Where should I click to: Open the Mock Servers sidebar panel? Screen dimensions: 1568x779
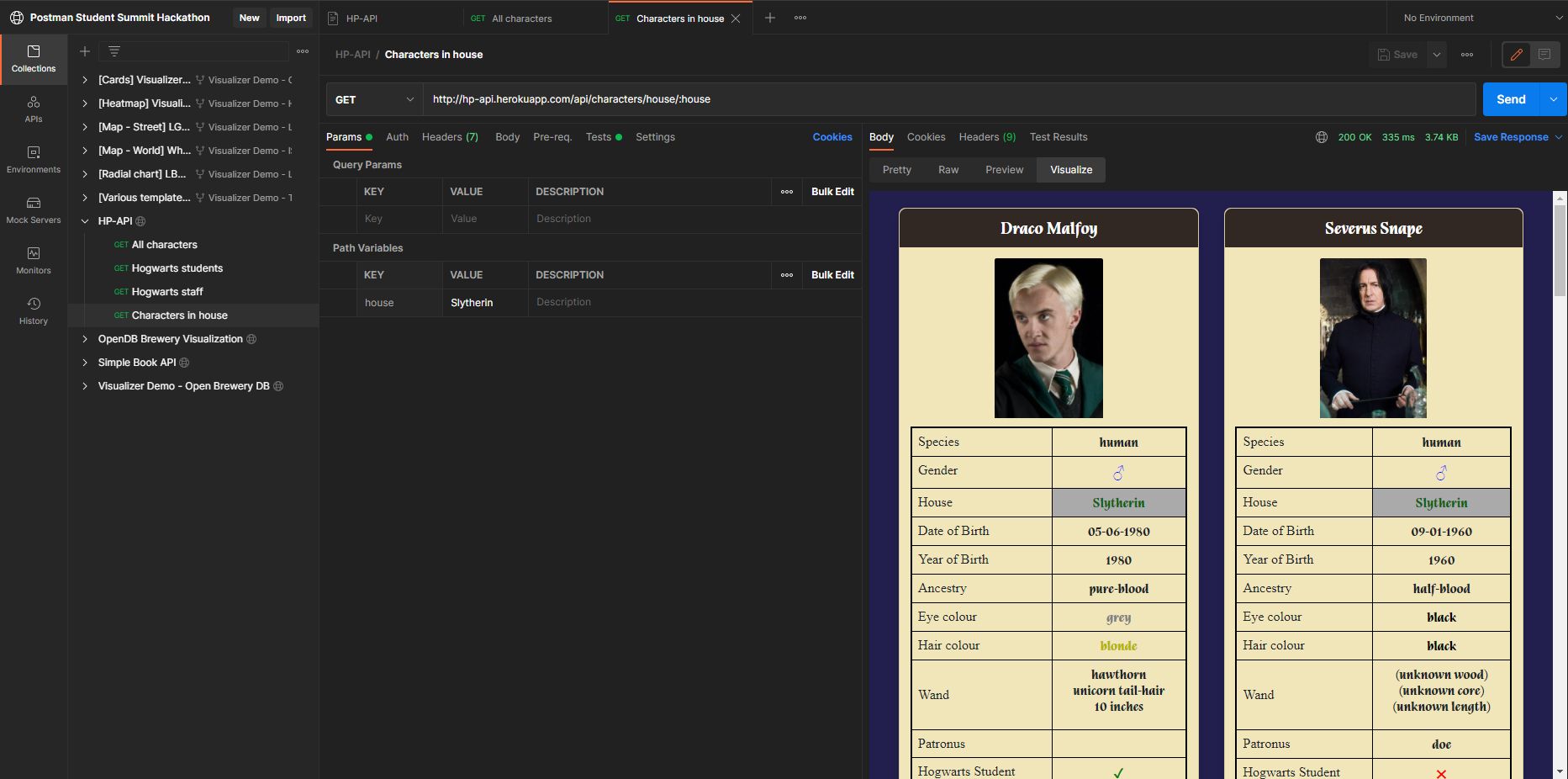point(34,210)
